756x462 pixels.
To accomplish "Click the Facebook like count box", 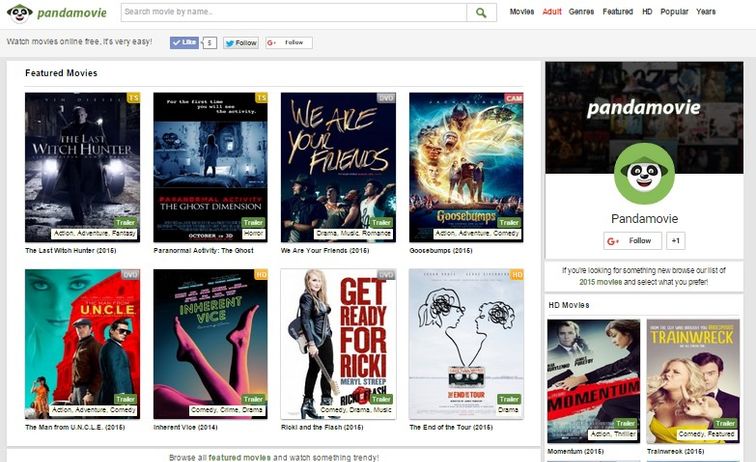I will click(x=209, y=43).
